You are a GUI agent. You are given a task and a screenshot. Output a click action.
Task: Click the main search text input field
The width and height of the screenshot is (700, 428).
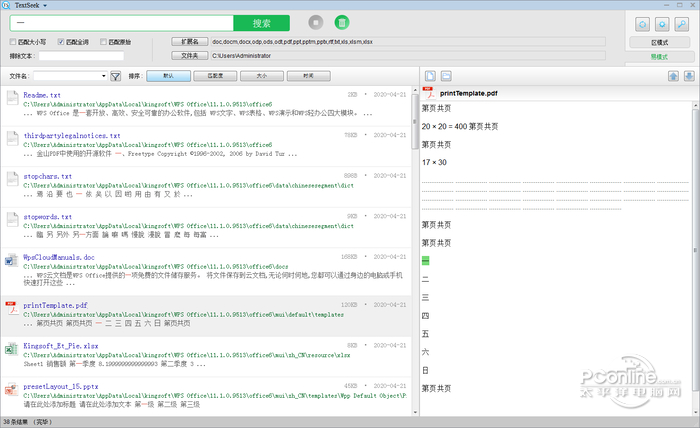click(121, 23)
